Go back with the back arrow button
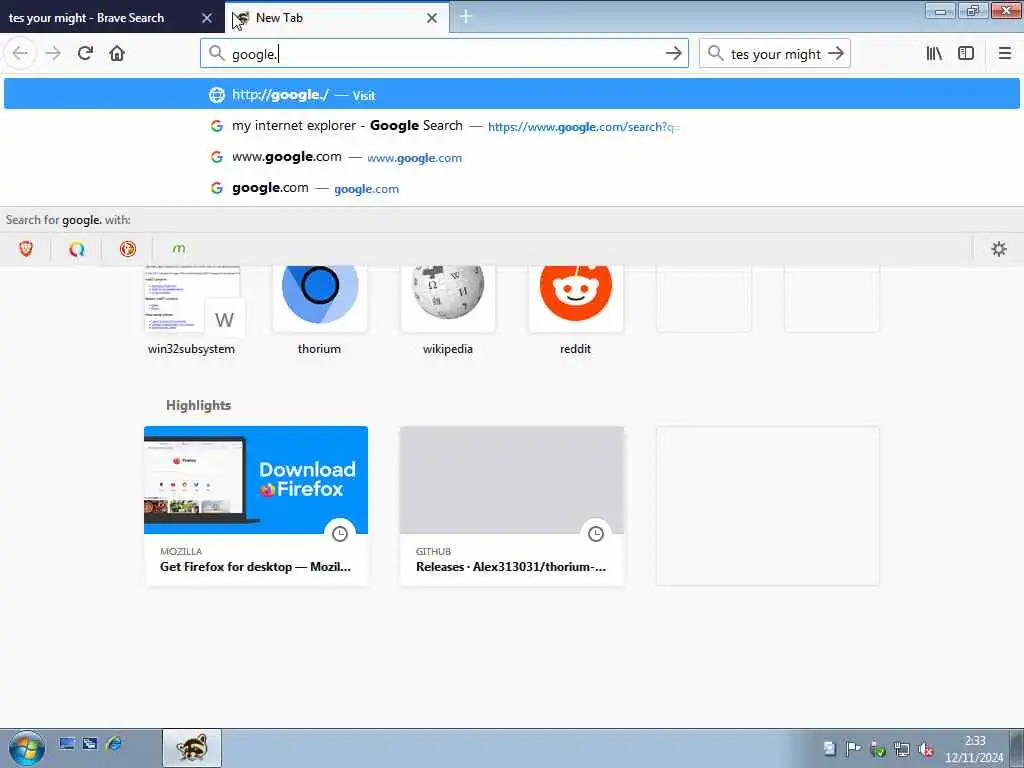Screen dimensions: 1024x768 [x=20, y=54]
